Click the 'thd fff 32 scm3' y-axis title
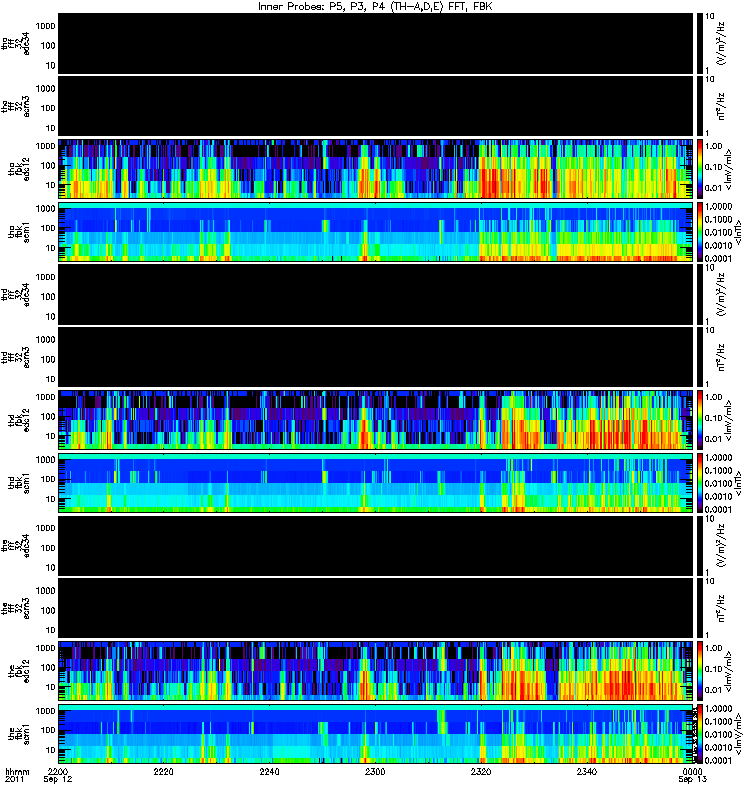This screenshot has width=750, height=800. [15, 357]
